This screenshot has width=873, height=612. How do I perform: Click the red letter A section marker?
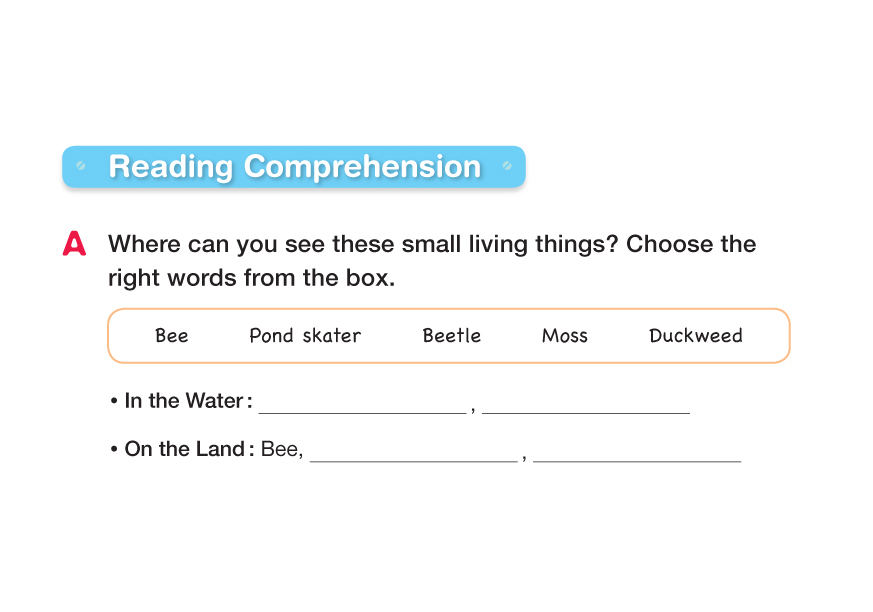point(74,245)
